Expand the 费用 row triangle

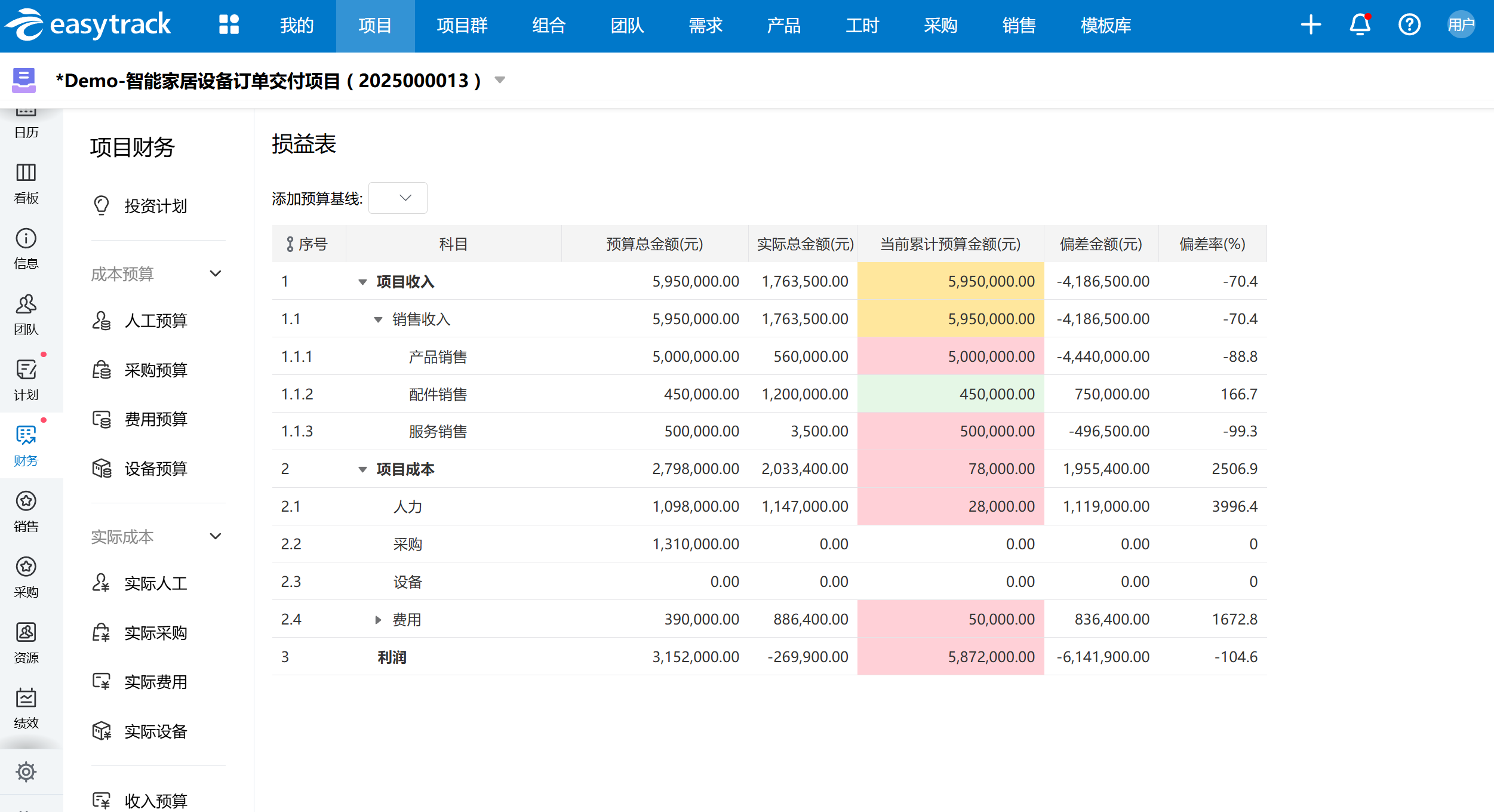[x=378, y=620]
